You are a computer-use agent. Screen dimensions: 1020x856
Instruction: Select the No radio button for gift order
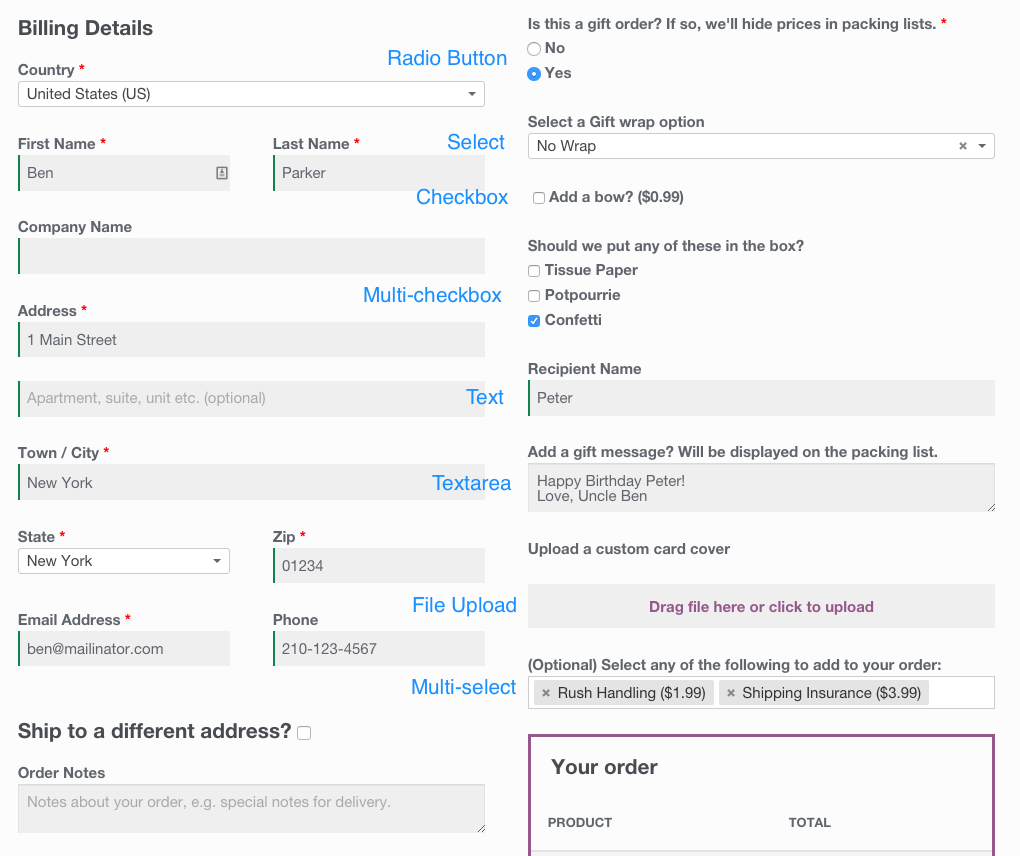click(534, 49)
